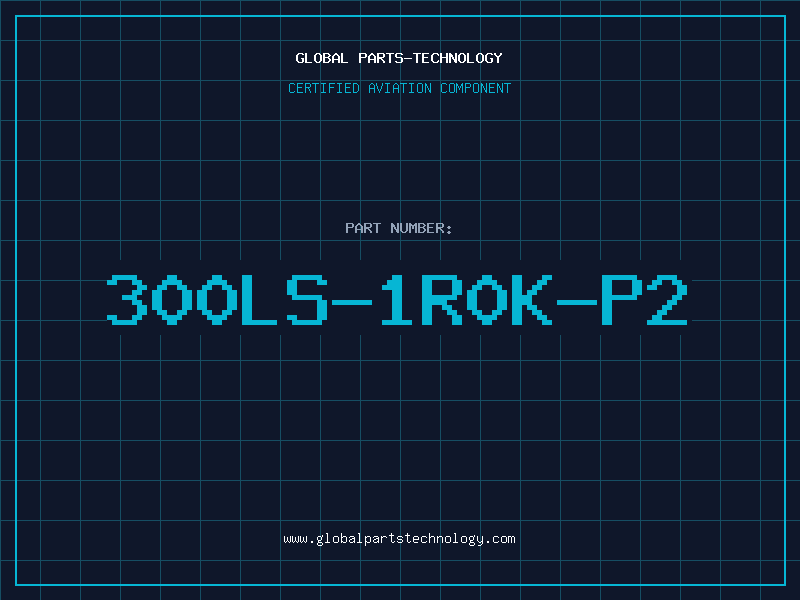Select the word CERTIFIED in the subtitle
800x600 pixels.
coord(324,88)
